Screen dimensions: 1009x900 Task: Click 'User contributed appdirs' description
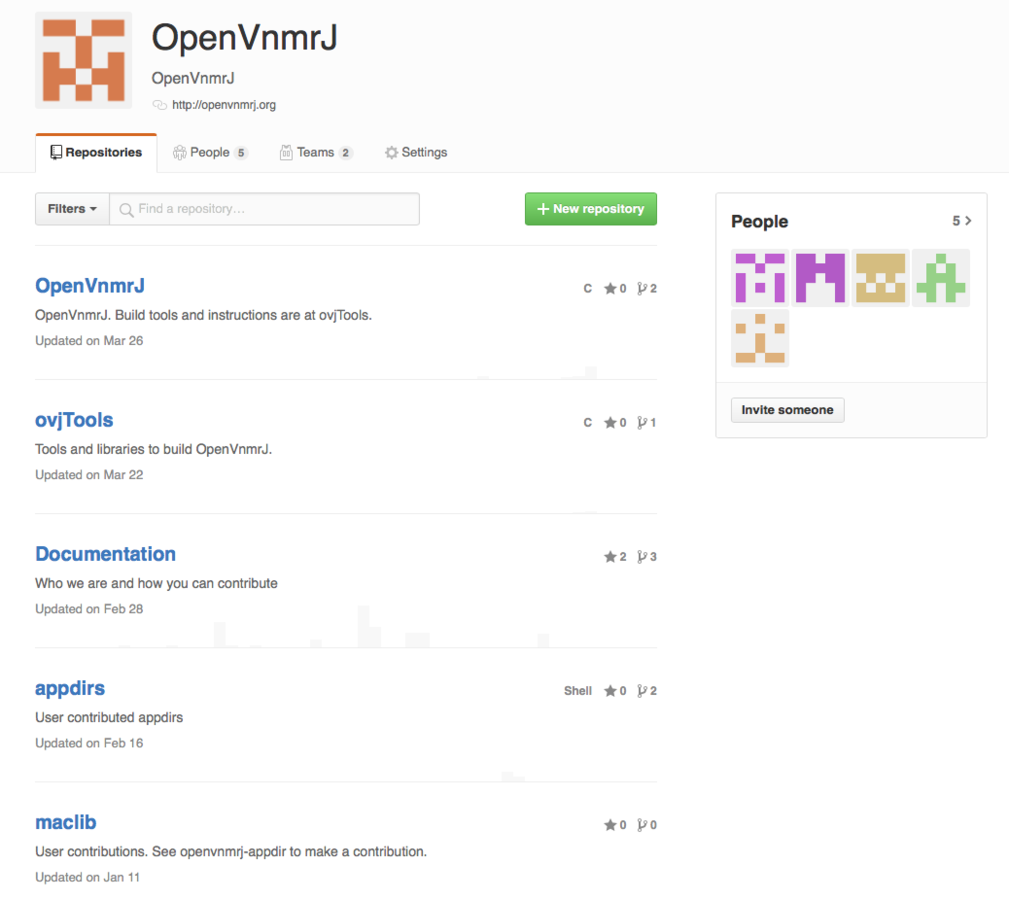pos(109,717)
